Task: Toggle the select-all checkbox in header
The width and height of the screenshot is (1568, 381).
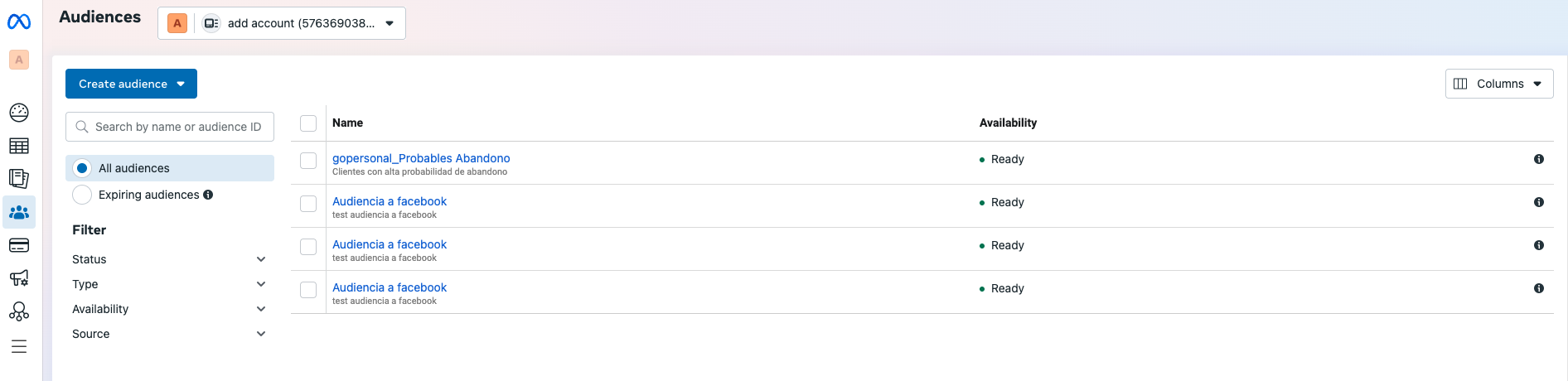Action: click(308, 123)
